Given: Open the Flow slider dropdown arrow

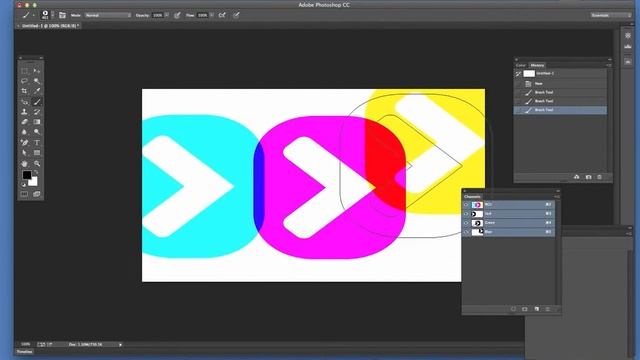Looking at the screenshot, I should click(211, 15).
